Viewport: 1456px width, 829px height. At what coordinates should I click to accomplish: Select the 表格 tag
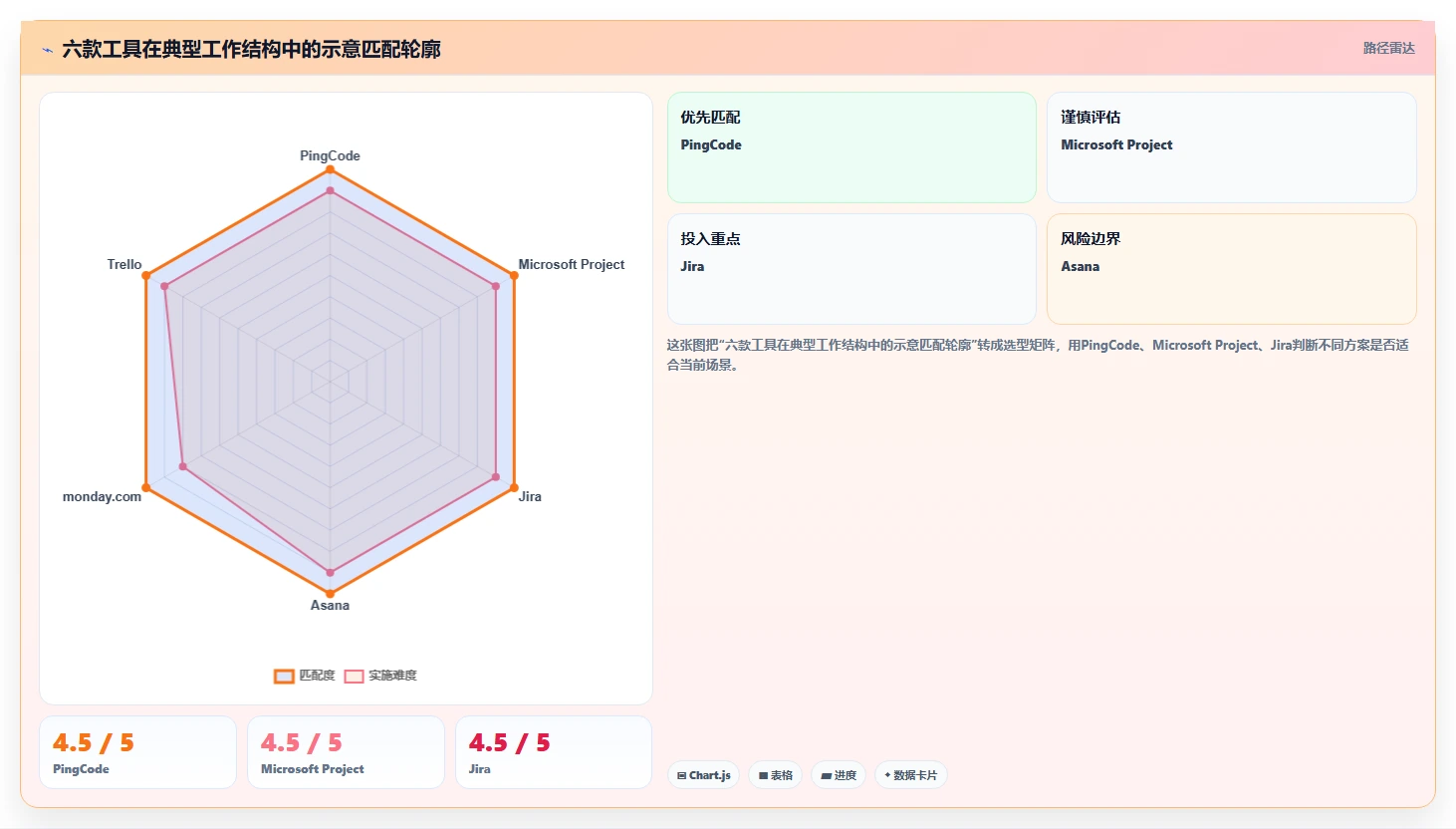(x=775, y=775)
